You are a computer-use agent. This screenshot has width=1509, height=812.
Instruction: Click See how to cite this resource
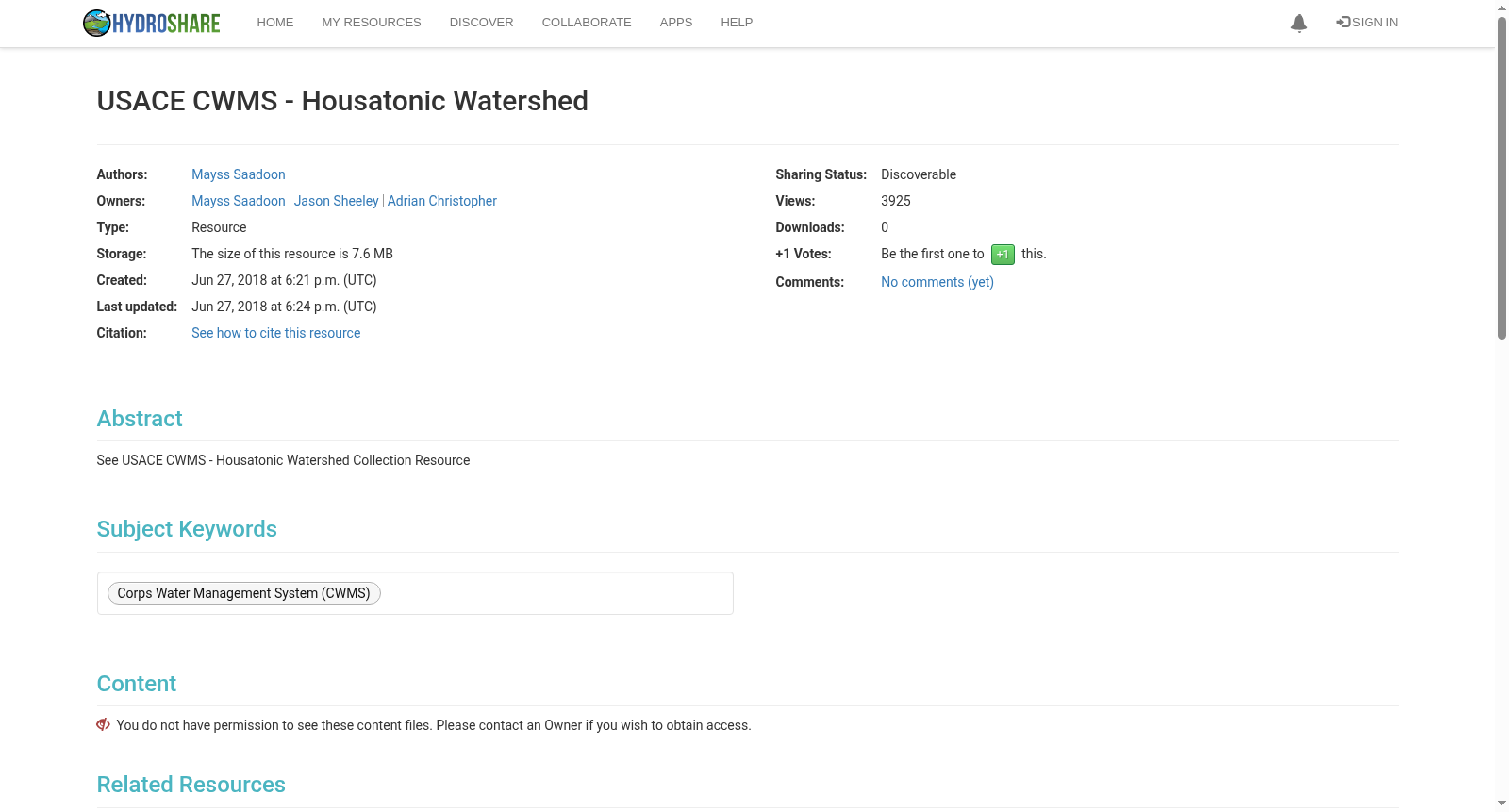[276, 333]
